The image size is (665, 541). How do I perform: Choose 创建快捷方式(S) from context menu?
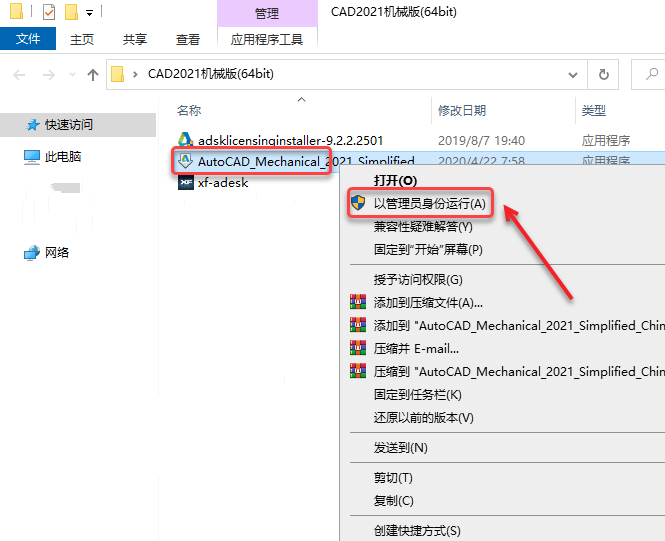coord(417,531)
